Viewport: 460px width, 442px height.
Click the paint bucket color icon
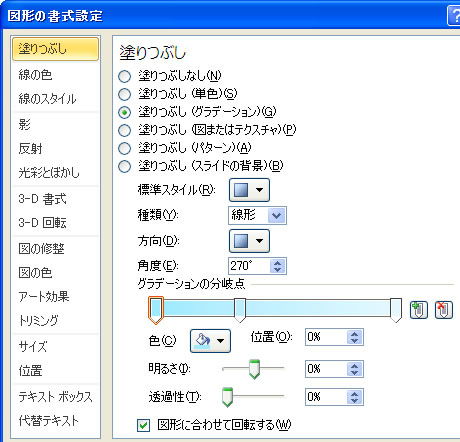(203, 341)
